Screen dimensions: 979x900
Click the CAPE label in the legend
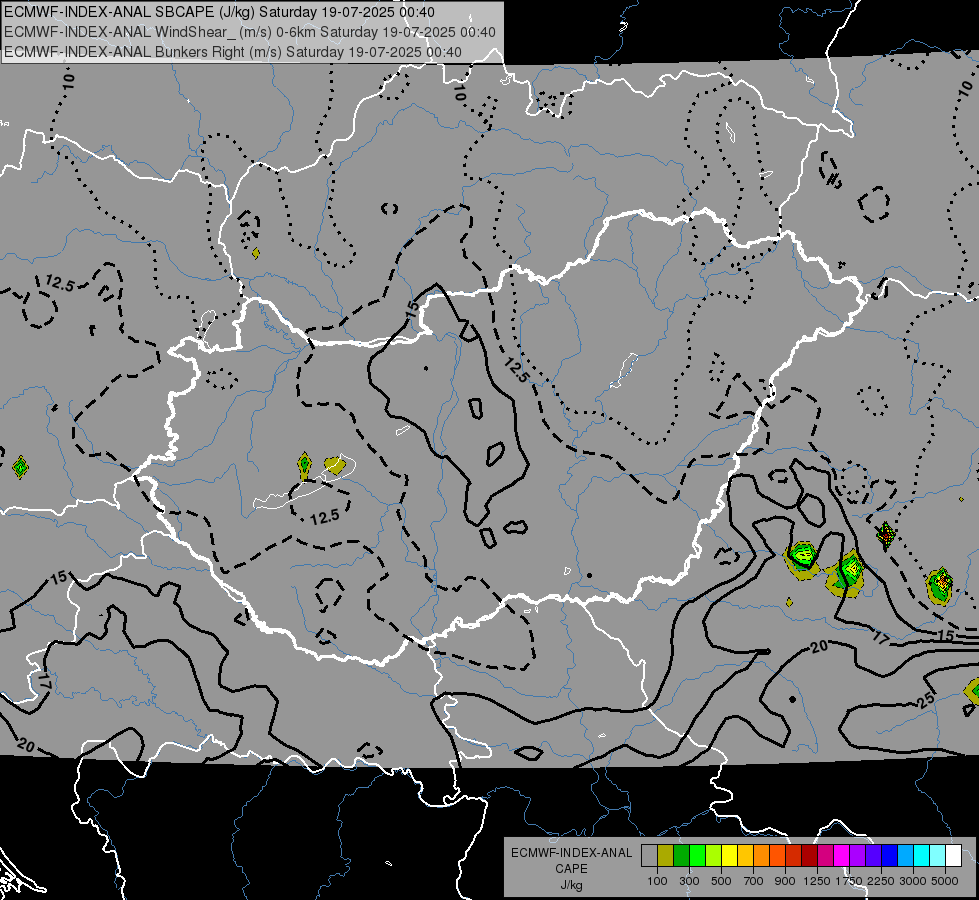571,869
